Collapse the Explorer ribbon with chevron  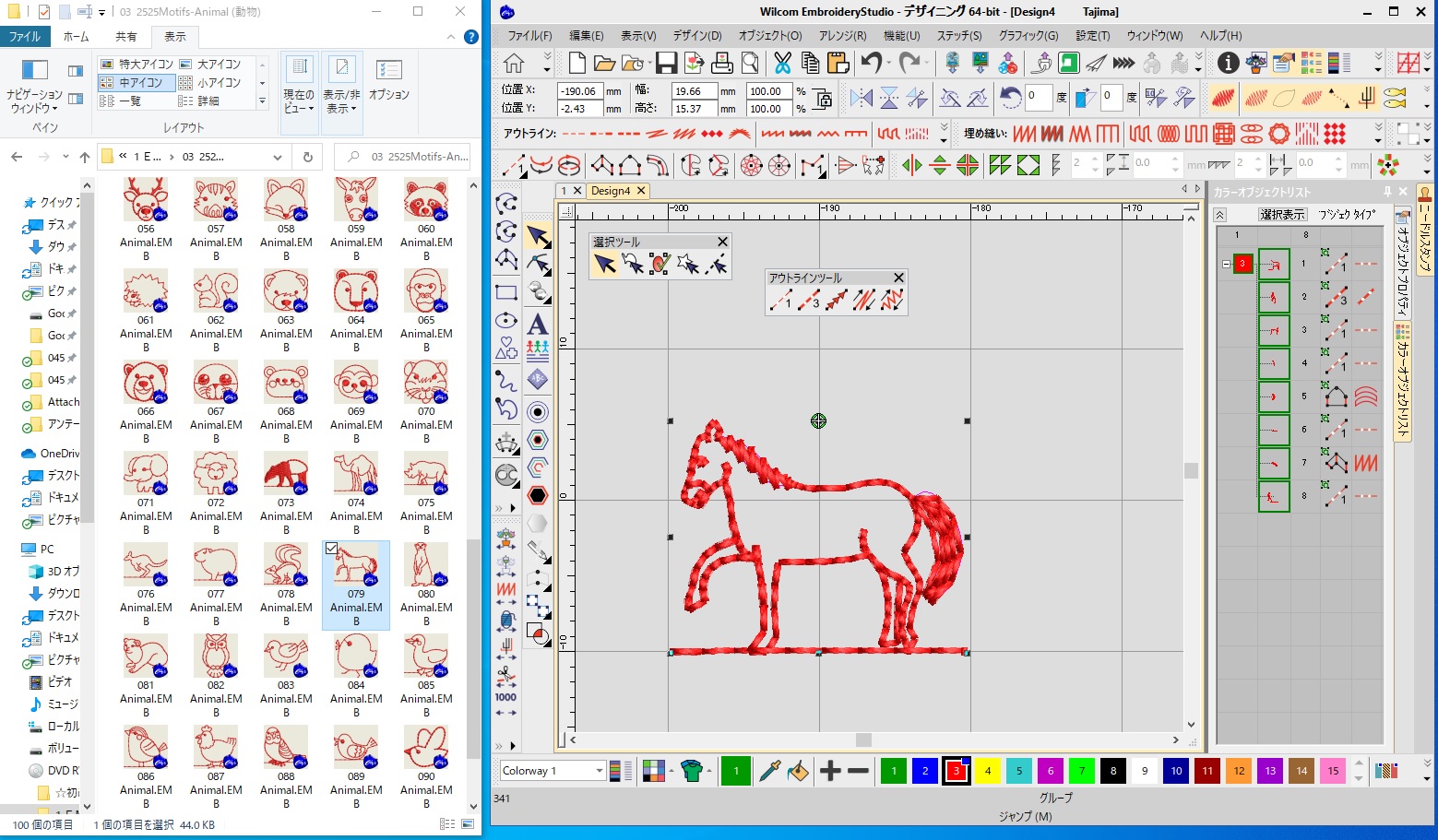pyautogui.click(x=450, y=37)
